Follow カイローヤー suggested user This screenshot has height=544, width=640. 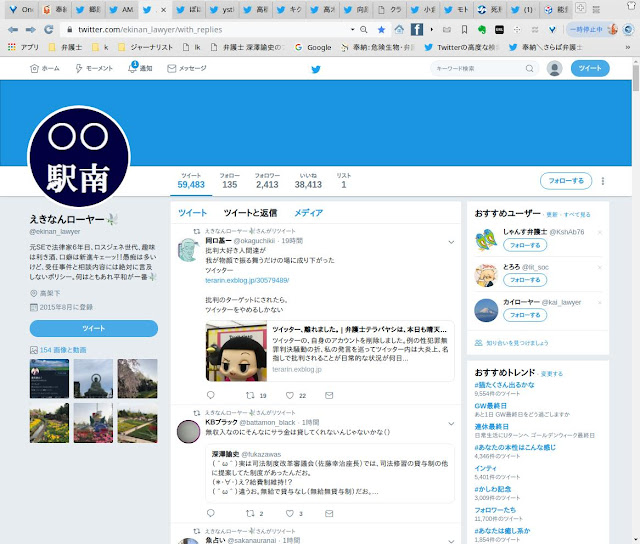[525, 315]
